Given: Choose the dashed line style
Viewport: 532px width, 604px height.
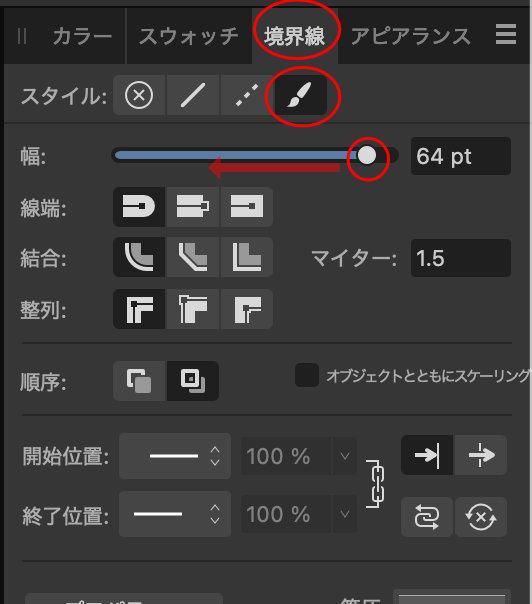Looking at the screenshot, I should click(x=247, y=95).
